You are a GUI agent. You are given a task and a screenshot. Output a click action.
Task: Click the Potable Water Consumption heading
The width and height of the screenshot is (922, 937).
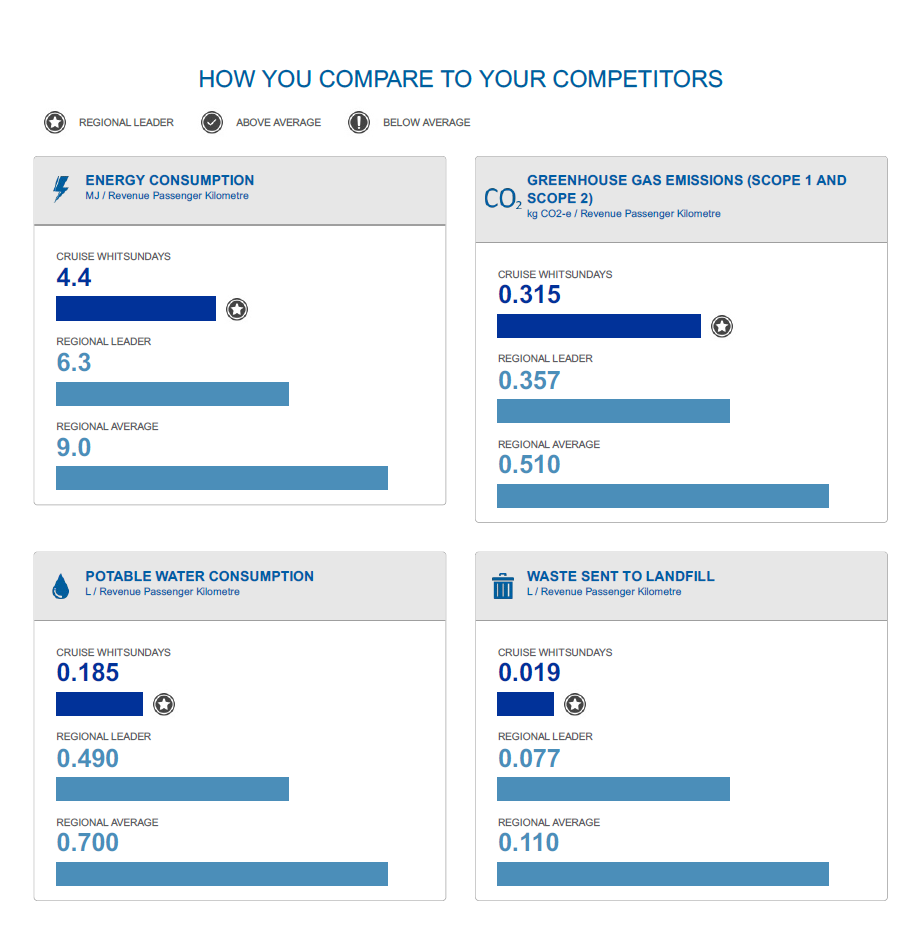coord(199,576)
